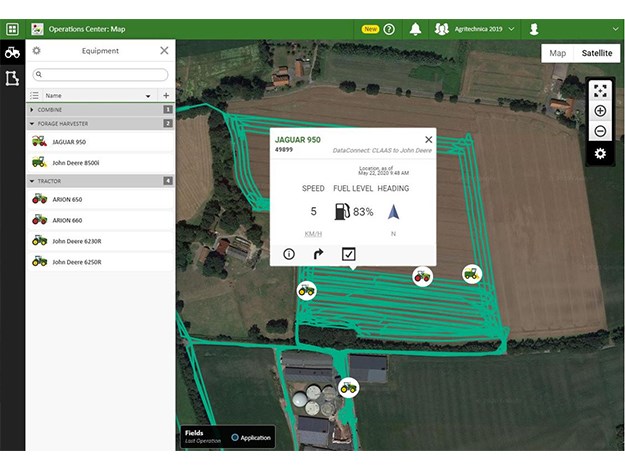This screenshot has height=469, width=625.
Task: Switch to Map view tab
Action: coord(558,53)
